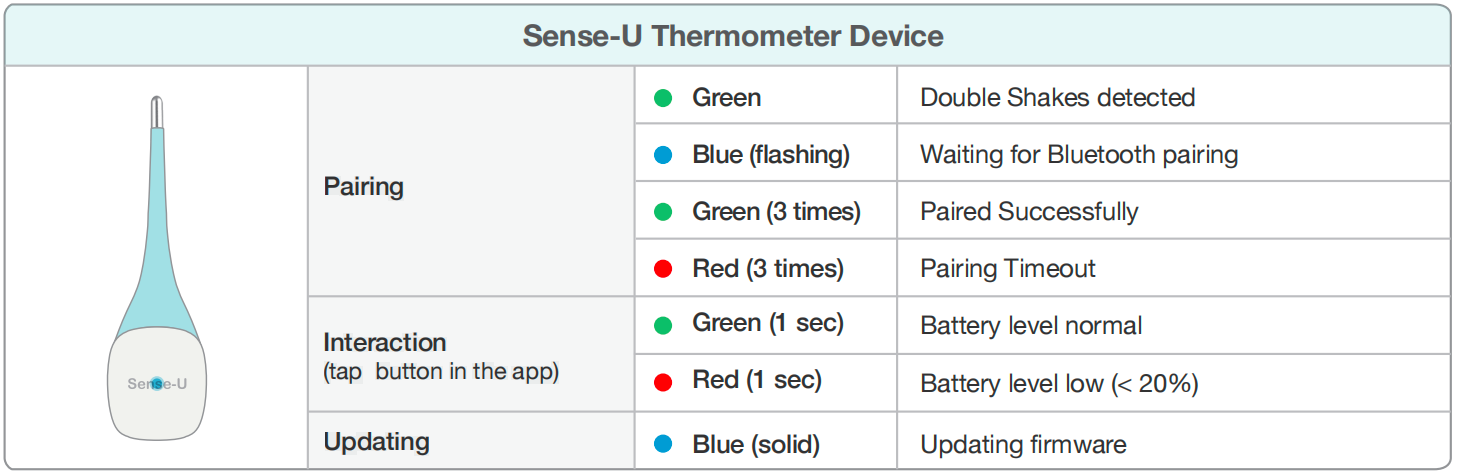
Task: Click the green dot beside Double Shakes detected
Action: pos(662,98)
